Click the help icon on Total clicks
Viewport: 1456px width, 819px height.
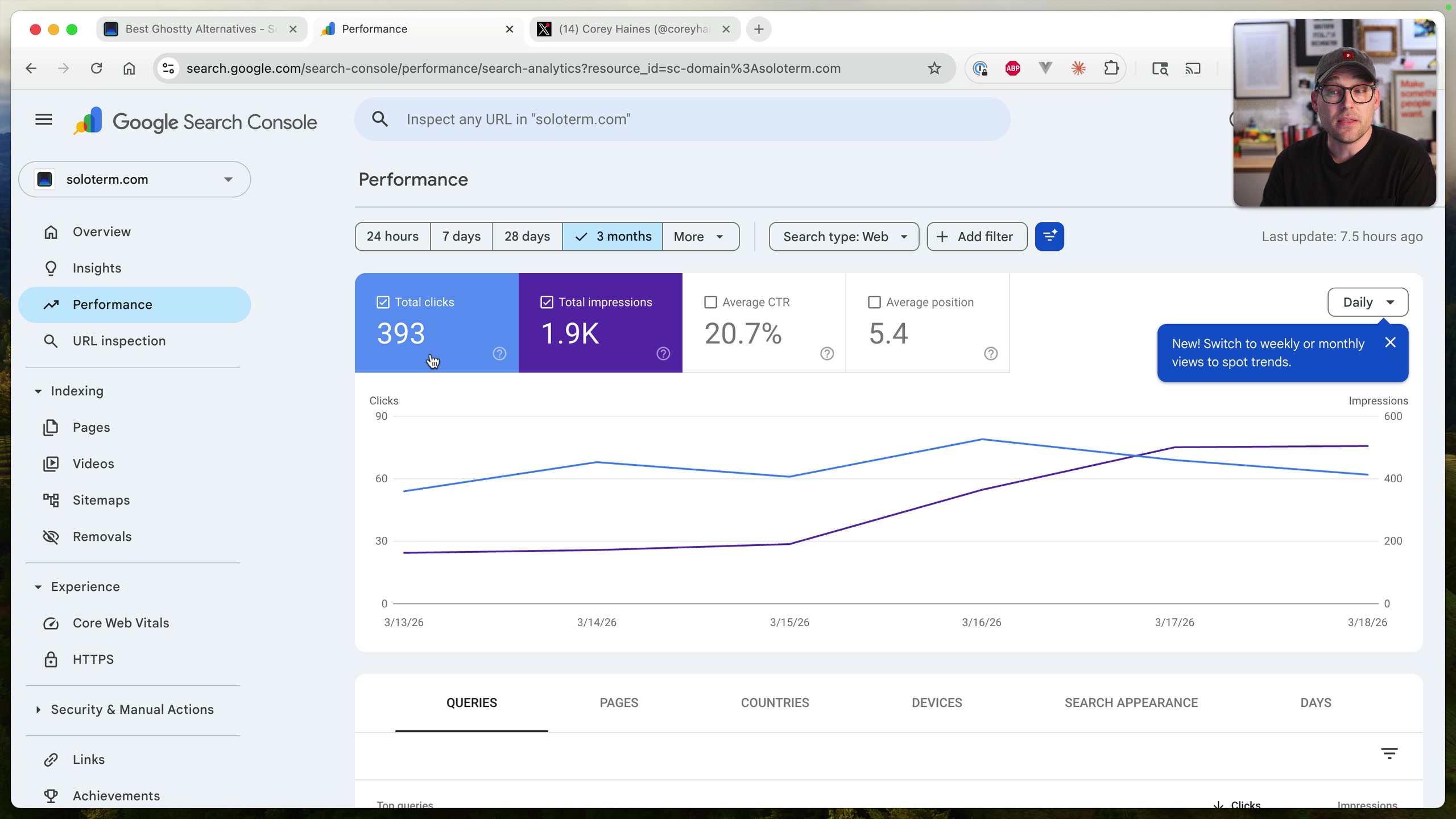[499, 354]
